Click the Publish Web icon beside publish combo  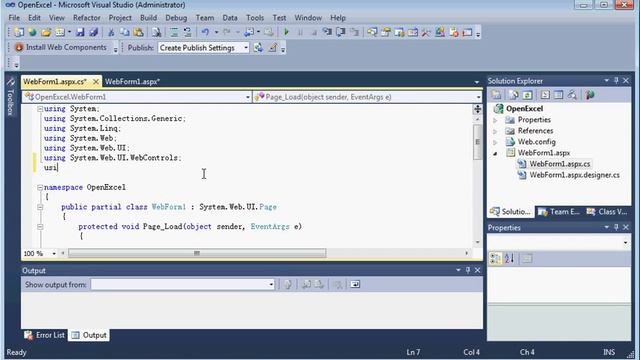pos(258,48)
